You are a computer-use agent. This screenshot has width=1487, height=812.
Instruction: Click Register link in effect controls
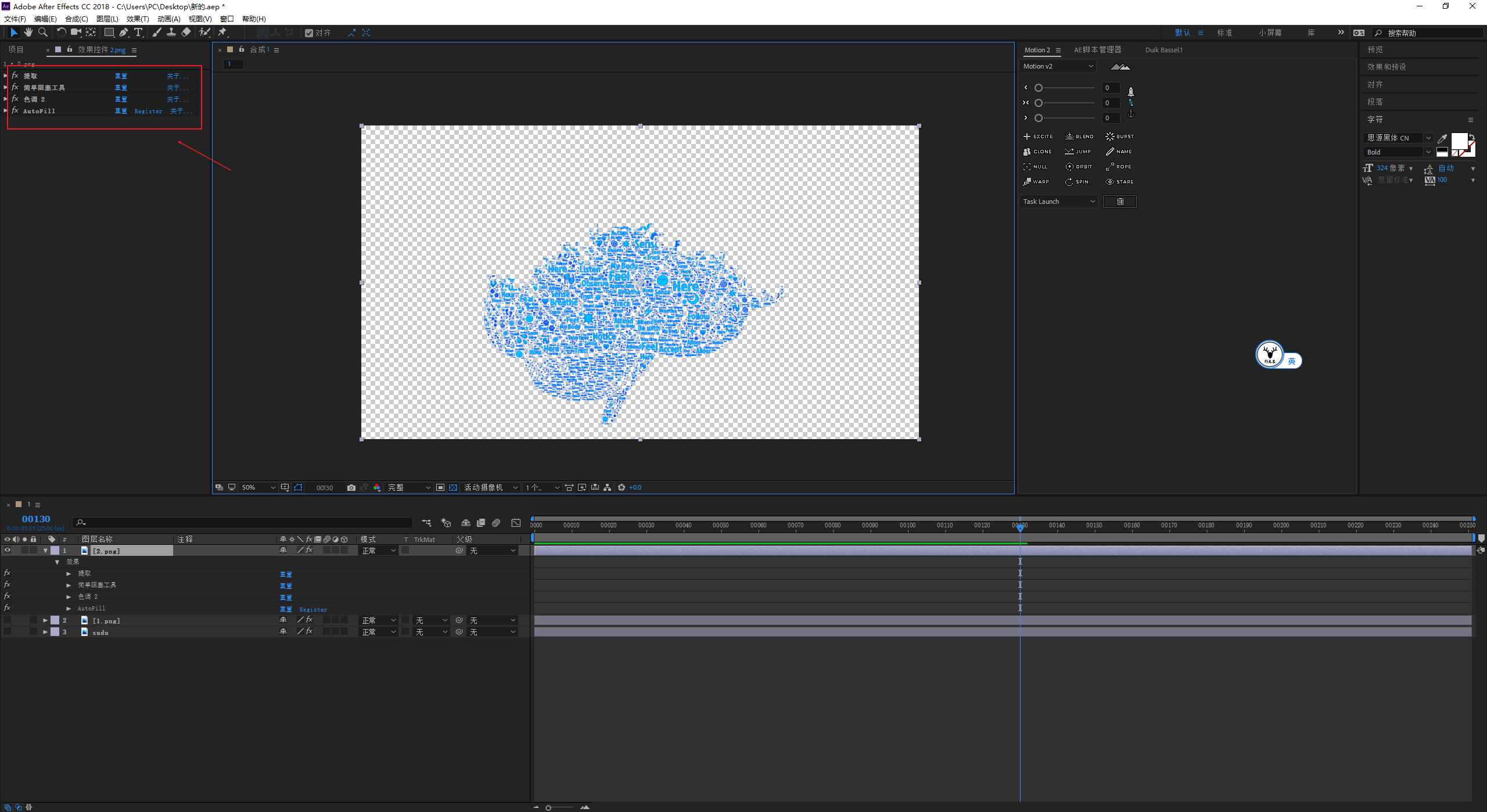tap(148, 111)
